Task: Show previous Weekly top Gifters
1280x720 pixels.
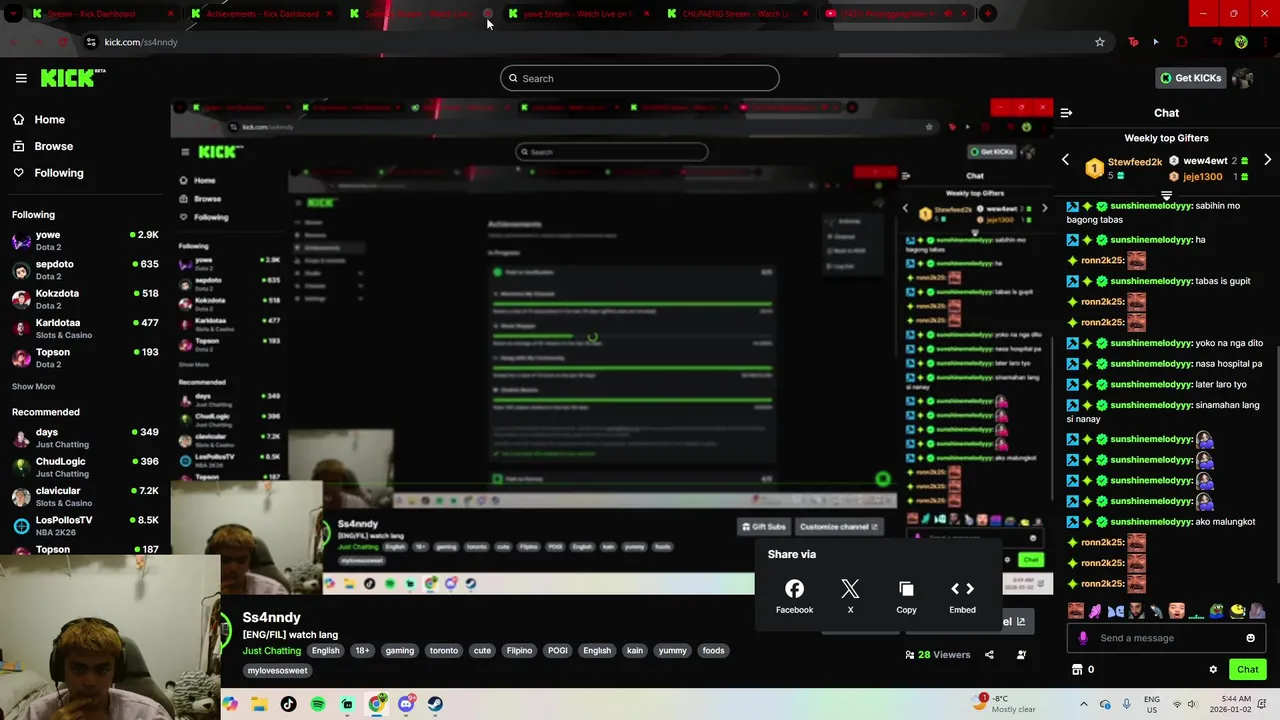Action: 1065,160
